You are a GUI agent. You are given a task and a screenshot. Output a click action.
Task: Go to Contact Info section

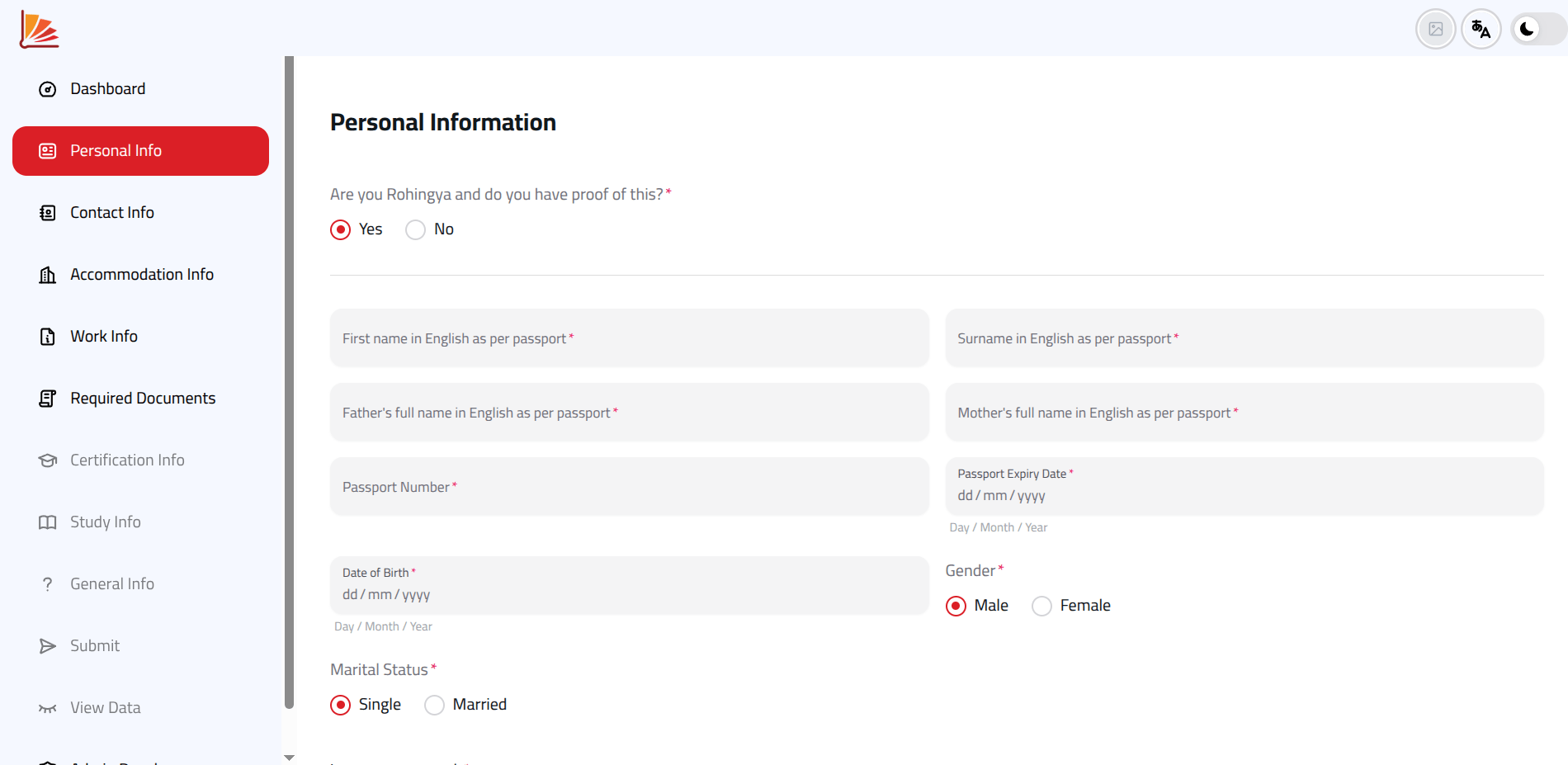[x=140, y=213]
